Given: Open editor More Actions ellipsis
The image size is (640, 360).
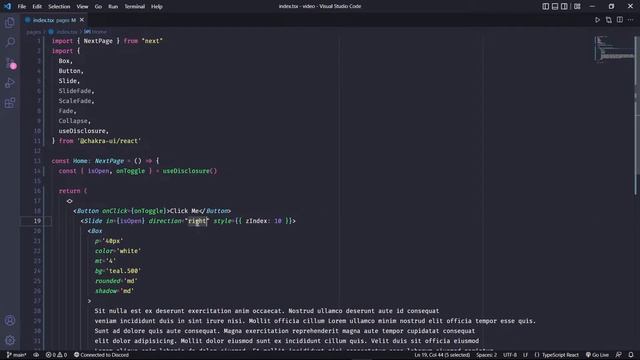Looking at the screenshot, I should (x=631, y=20).
